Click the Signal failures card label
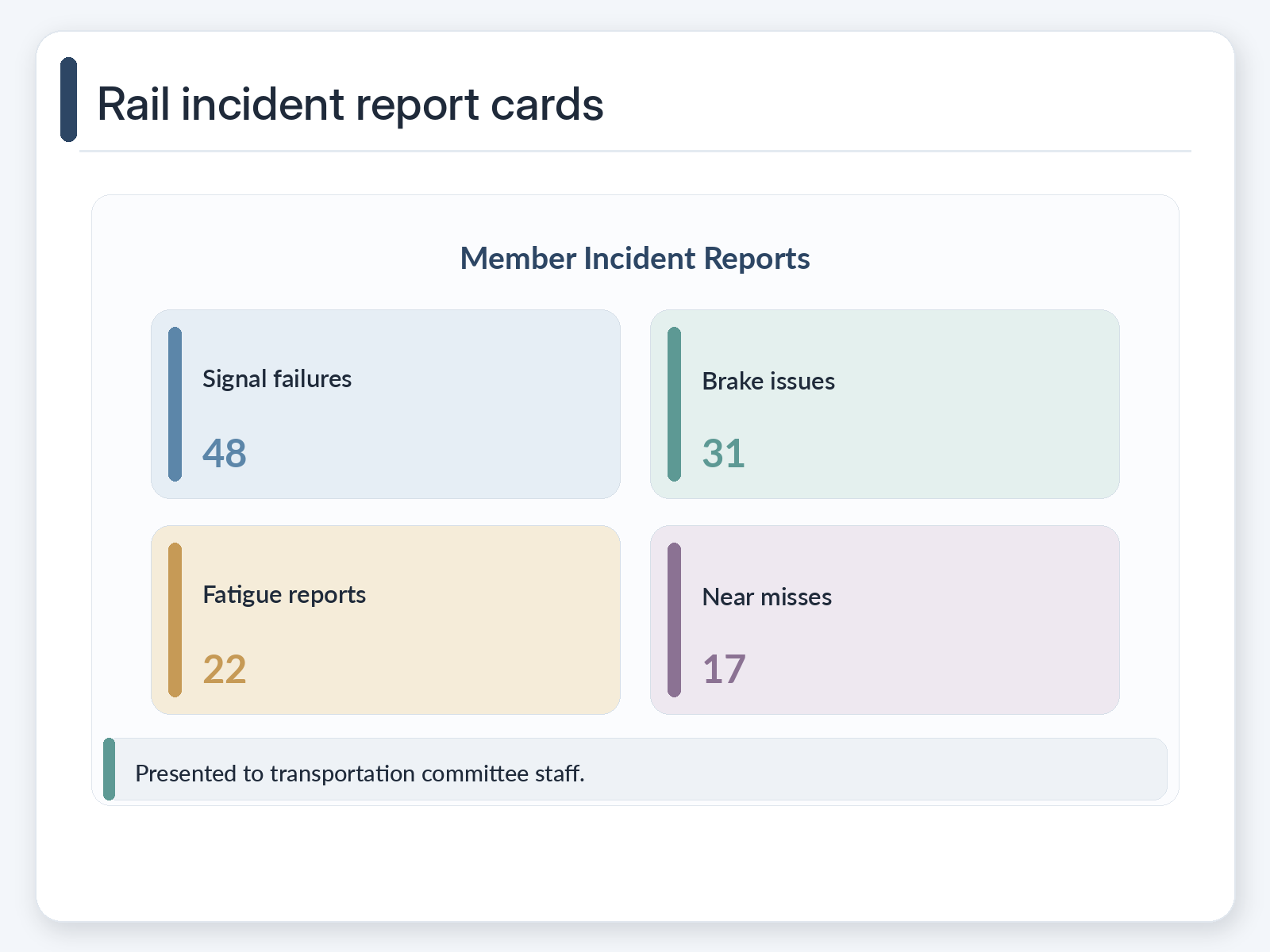 277,379
